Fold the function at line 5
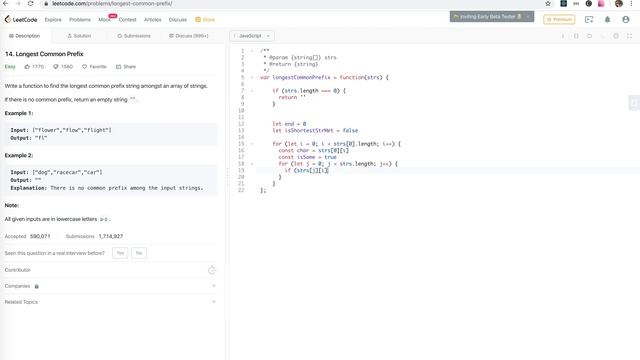Image resolution: width=640 pixels, height=360 pixels. pos(252,78)
